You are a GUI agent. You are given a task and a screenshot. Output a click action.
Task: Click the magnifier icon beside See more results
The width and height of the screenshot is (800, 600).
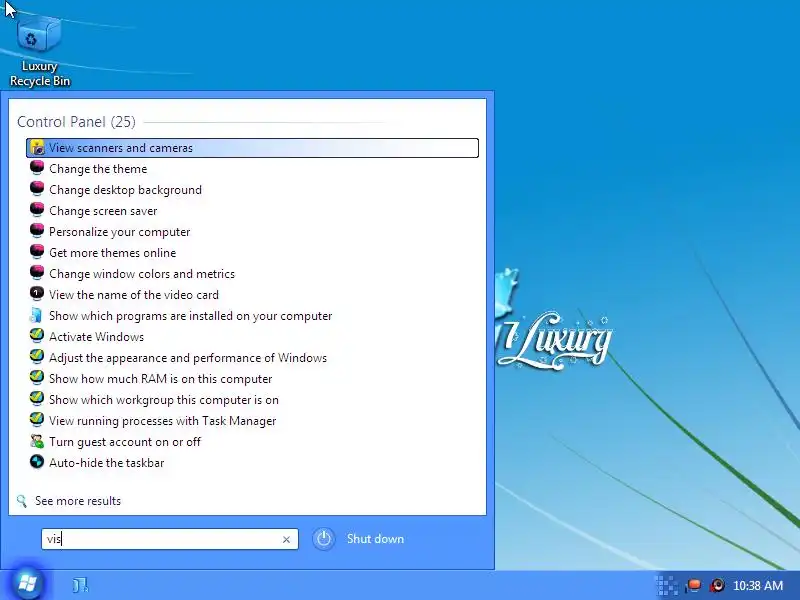pyautogui.click(x=21, y=501)
